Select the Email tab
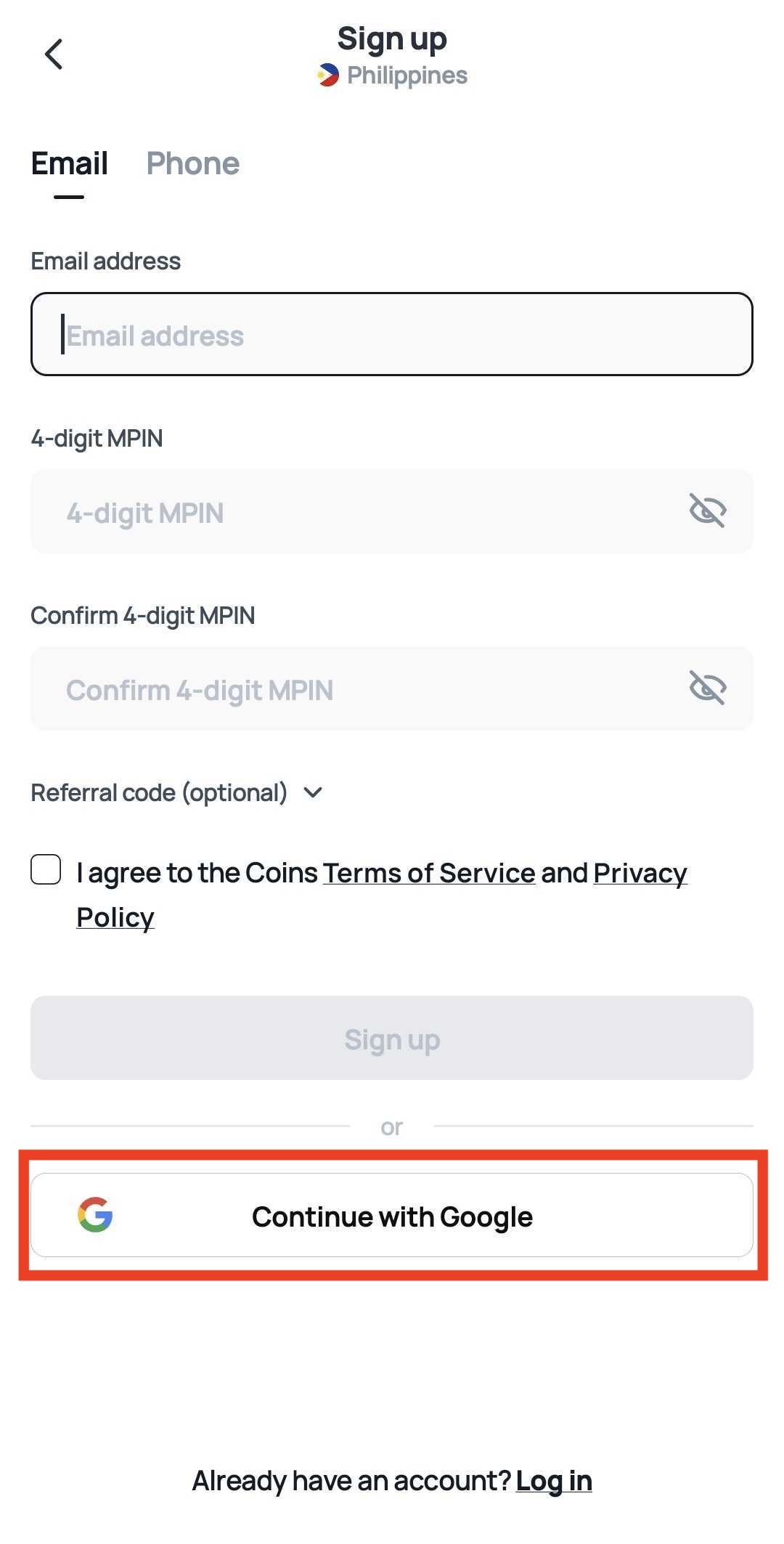 click(x=69, y=164)
